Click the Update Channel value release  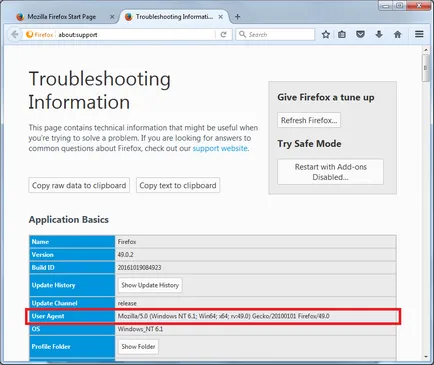[127, 303]
